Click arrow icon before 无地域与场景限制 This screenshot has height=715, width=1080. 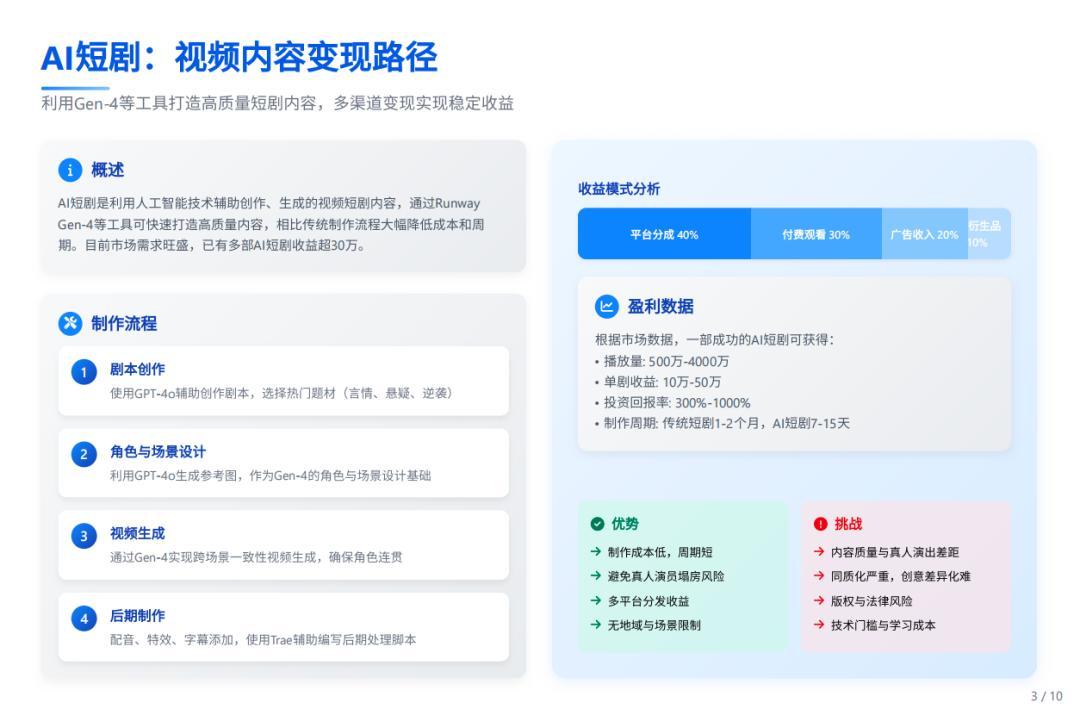pos(596,625)
